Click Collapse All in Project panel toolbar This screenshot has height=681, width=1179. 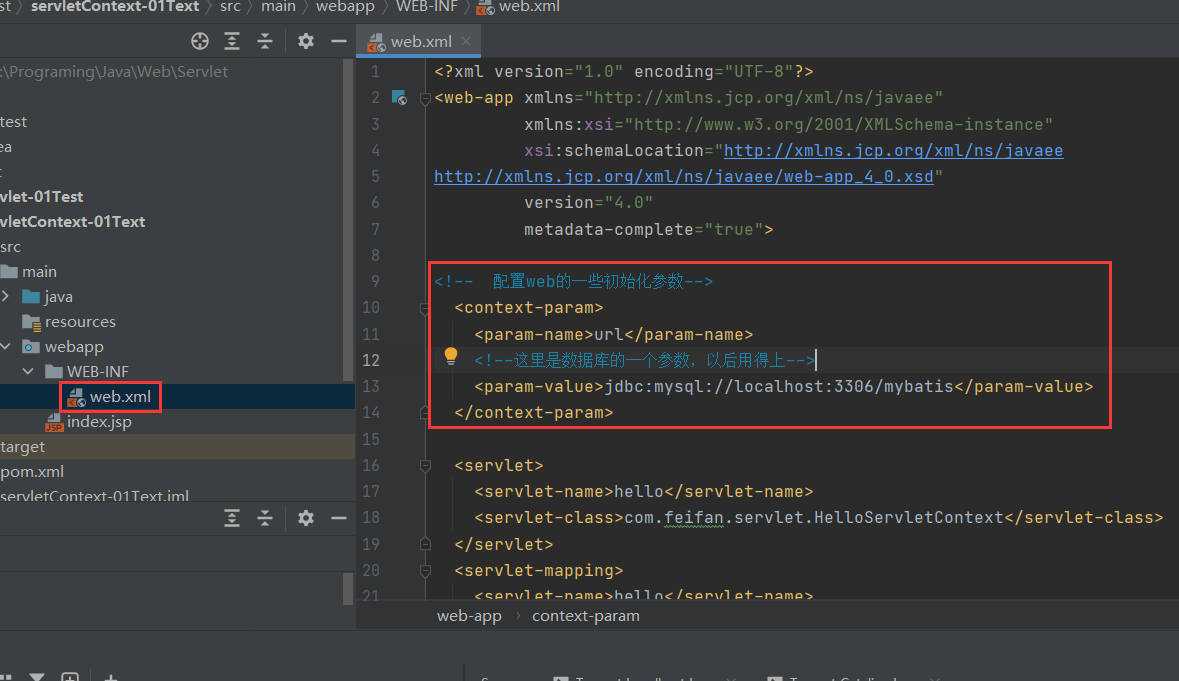(265, 41)
